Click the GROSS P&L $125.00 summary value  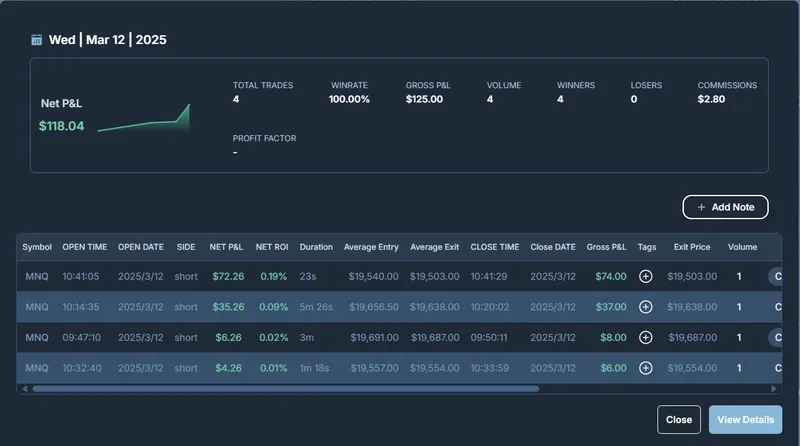(424, 99)
